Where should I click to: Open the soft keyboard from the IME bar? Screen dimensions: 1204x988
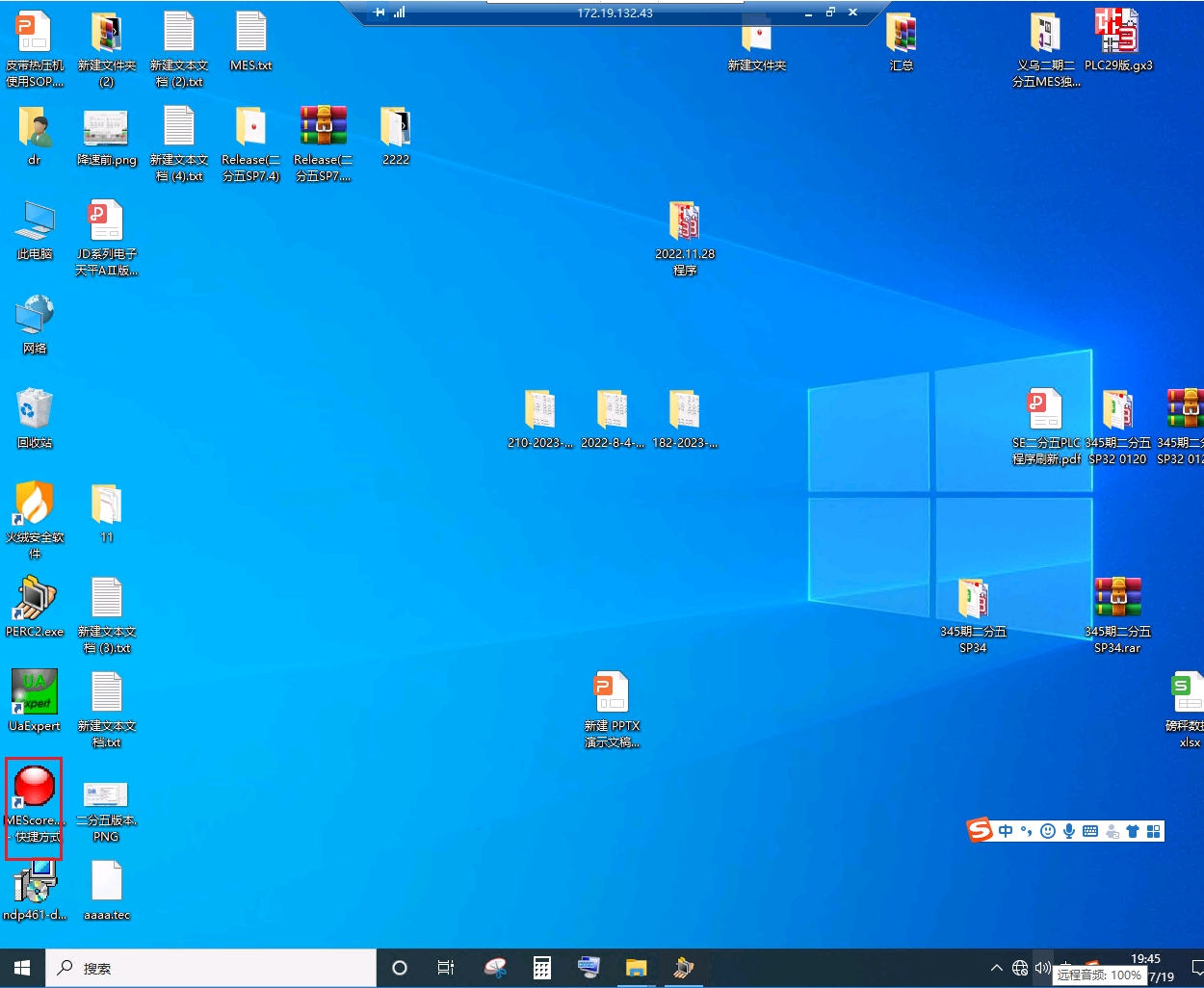point(1090,831)
